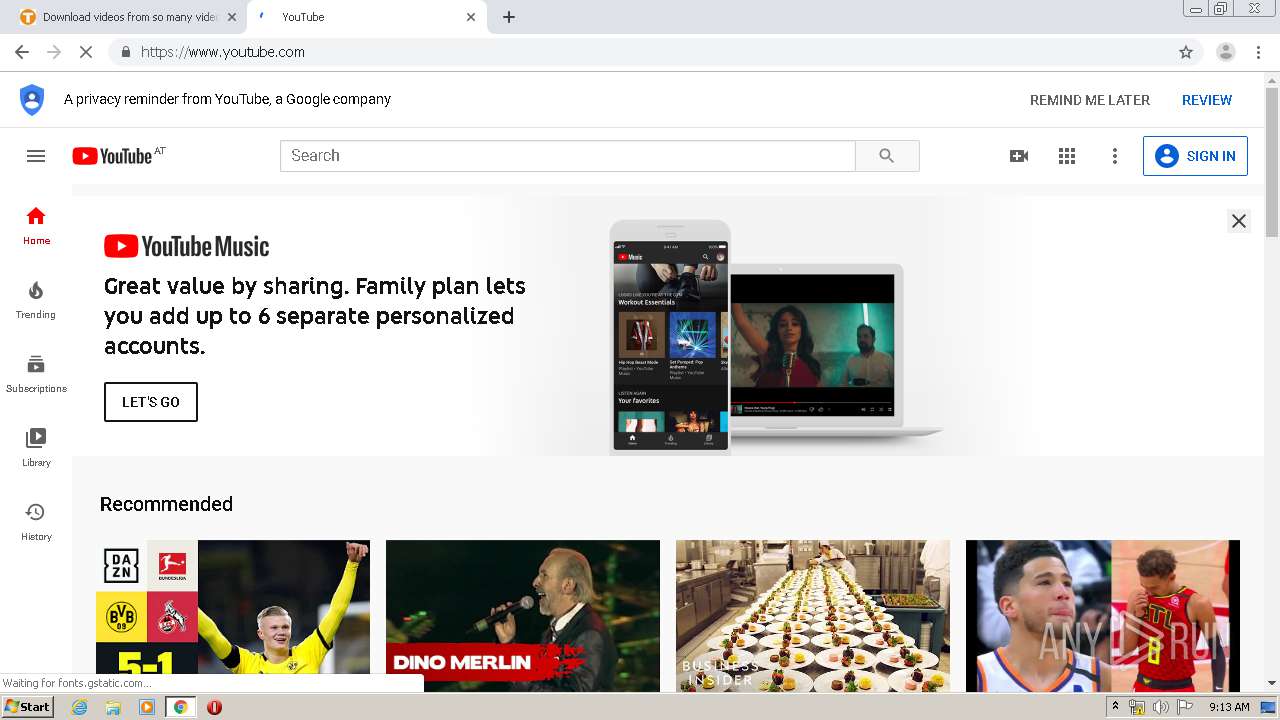Click the privacy shield icon
The width and height of the screenshot is (1280, 720).
click(x=32, y=100)
